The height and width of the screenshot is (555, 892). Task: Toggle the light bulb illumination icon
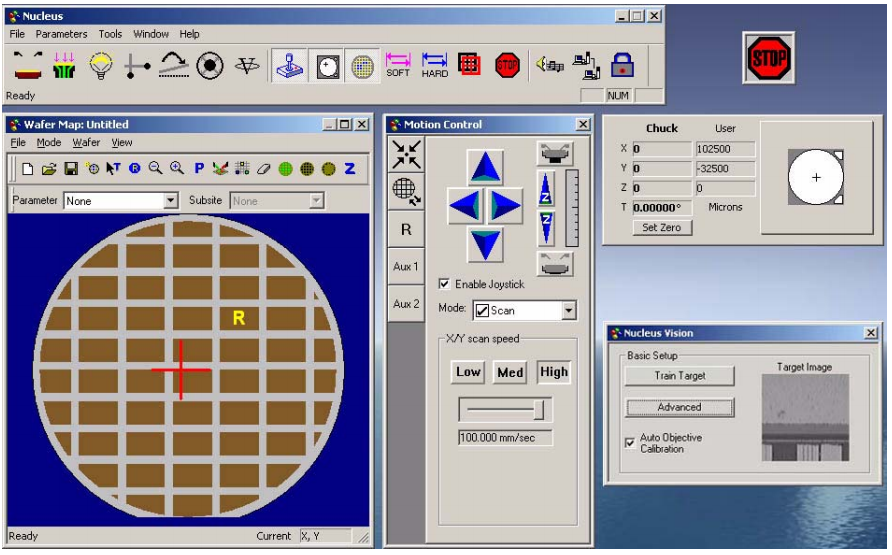pos(101,65)
